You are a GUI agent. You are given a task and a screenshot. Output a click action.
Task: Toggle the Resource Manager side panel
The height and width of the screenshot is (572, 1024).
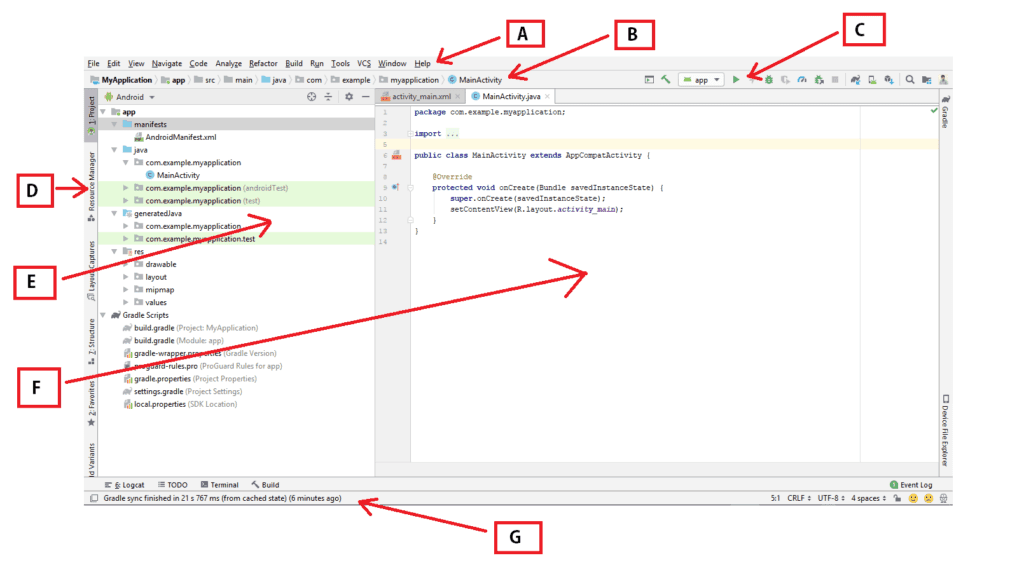click(x=92, y=179)
